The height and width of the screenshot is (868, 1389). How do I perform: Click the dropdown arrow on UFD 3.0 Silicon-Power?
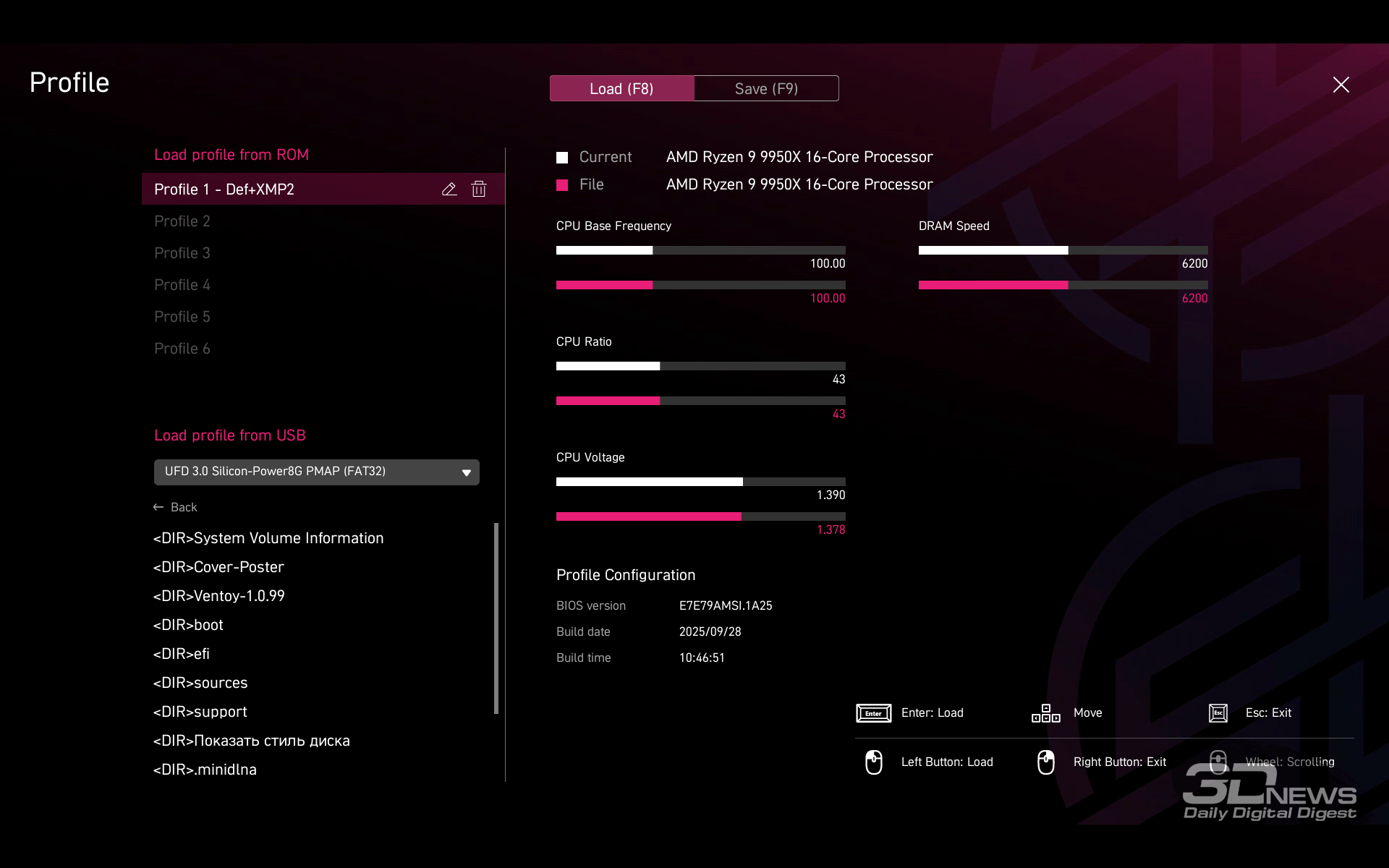click(x=467, y=472)
